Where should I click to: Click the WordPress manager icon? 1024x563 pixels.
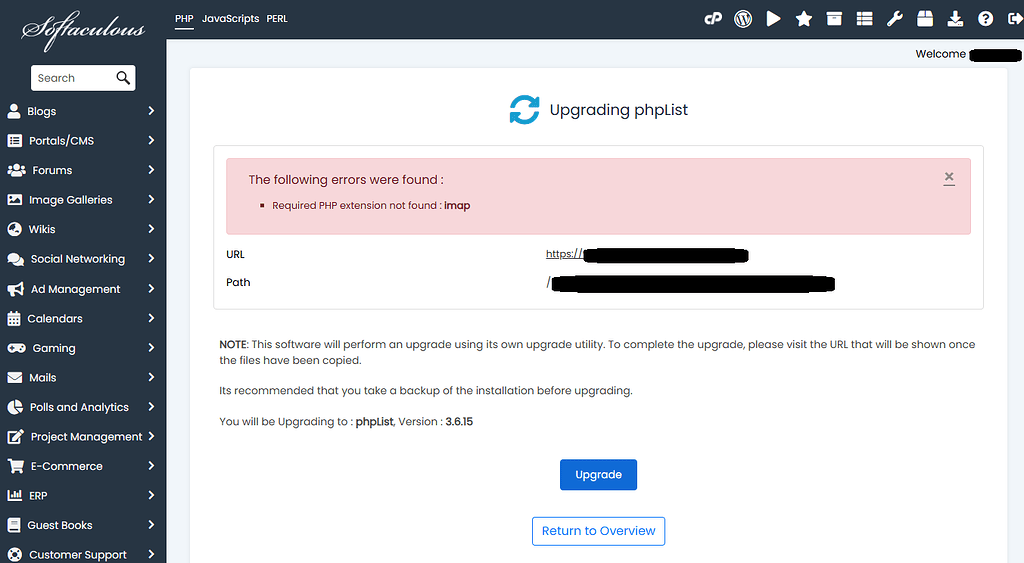pos(743,19)
